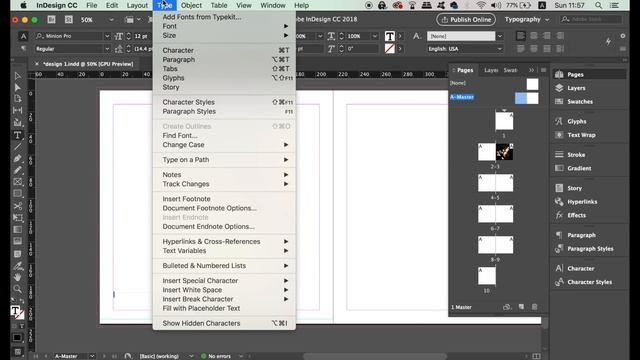640x360 pixels.
Task: Select the Zoom tool
Action: point(18,289)
